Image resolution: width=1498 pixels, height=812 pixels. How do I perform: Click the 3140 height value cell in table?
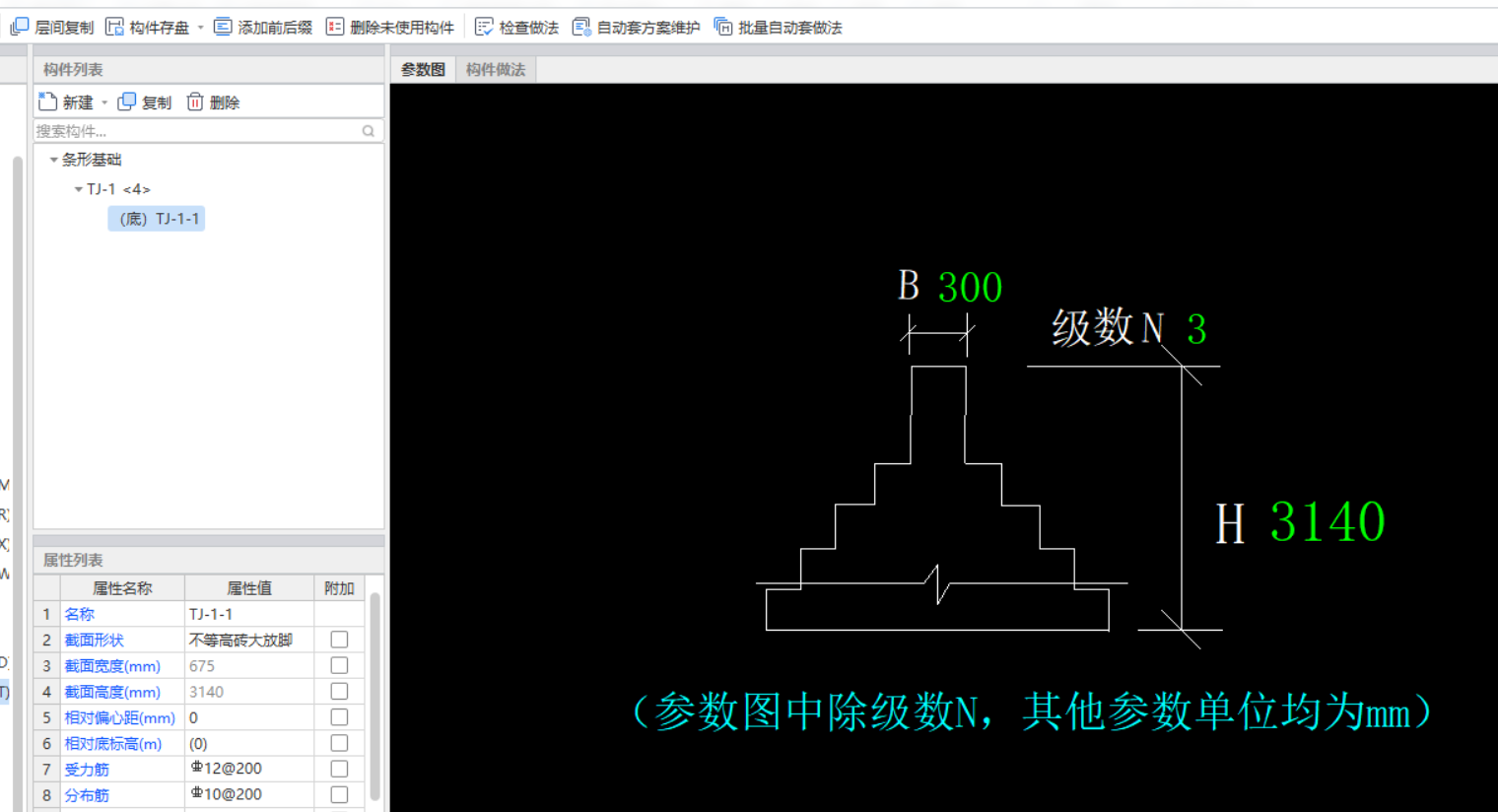(x=249, y=691)
